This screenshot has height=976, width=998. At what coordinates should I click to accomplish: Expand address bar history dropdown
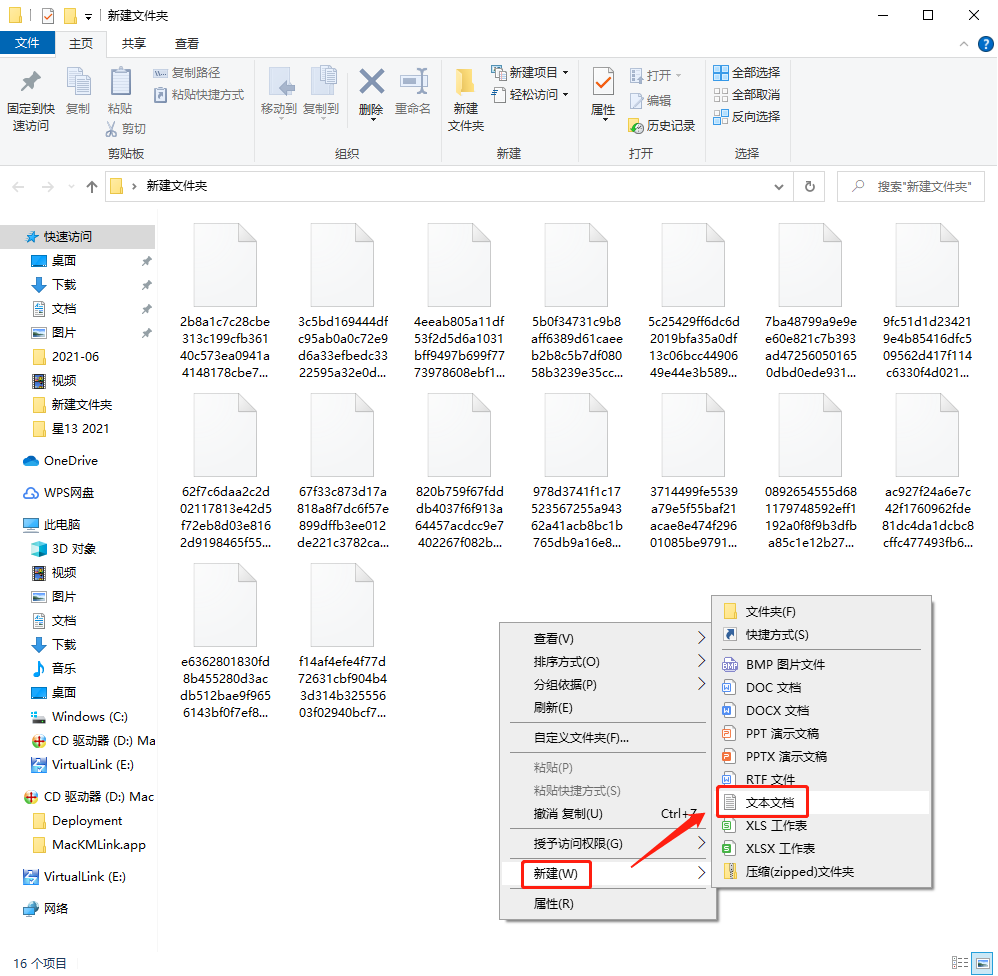(x=778, y=187)
